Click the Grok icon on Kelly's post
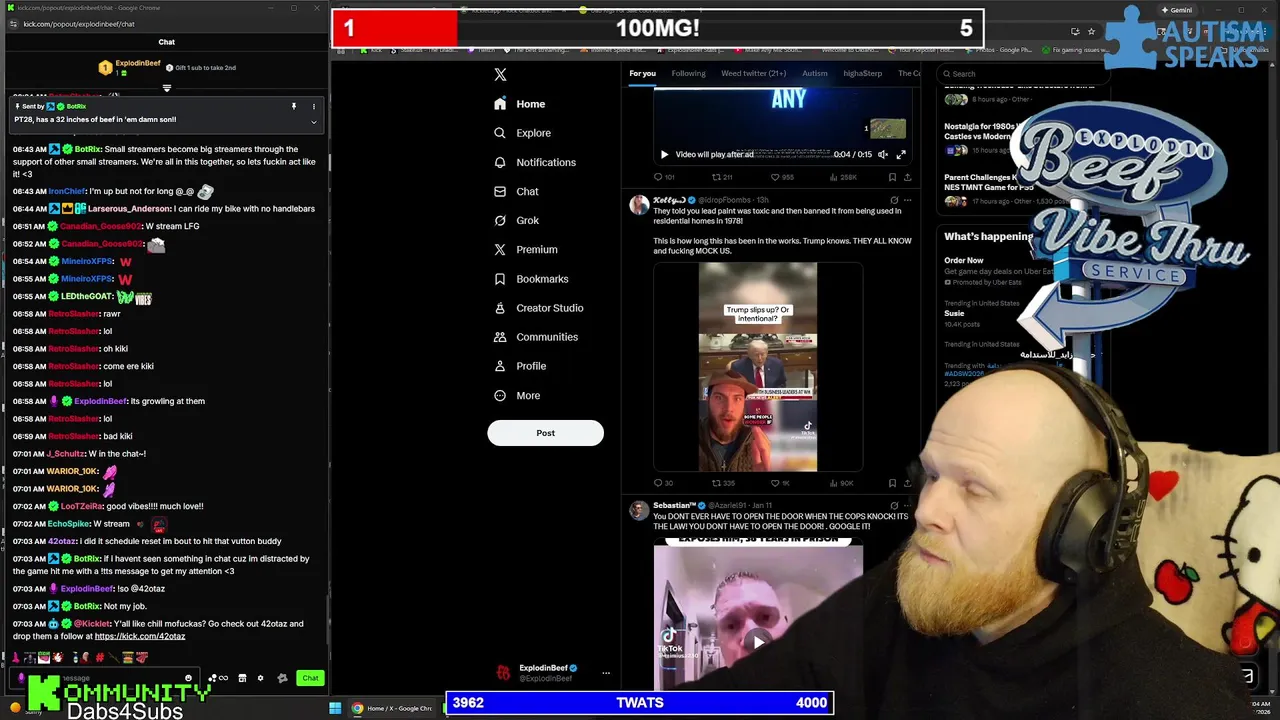Image resolution: width=1280 pixels, height=720 pixels. click(x=894, y=200)
